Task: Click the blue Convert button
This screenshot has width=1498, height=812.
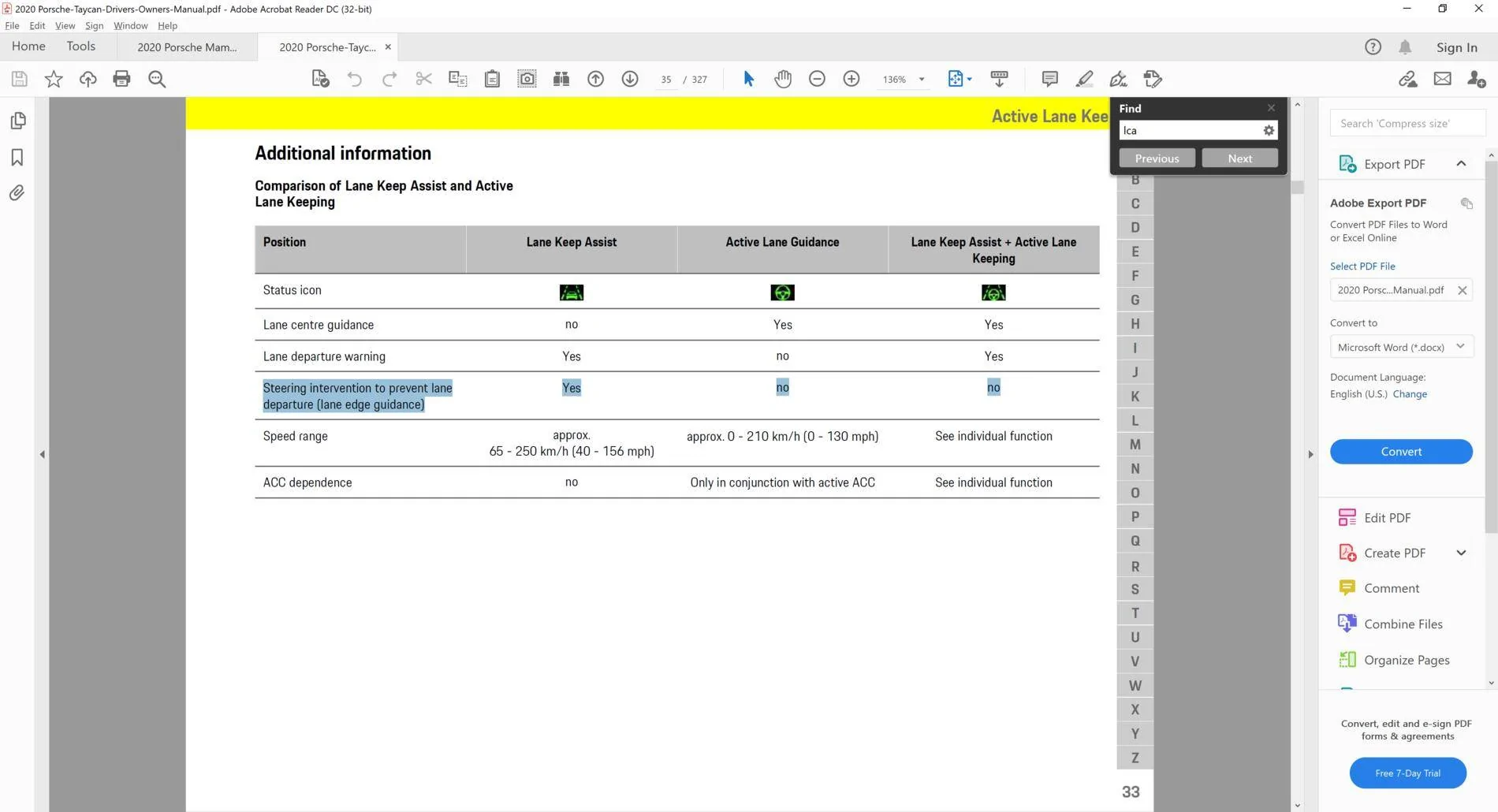Action: pyautogui.click(x=1401, y=452)
